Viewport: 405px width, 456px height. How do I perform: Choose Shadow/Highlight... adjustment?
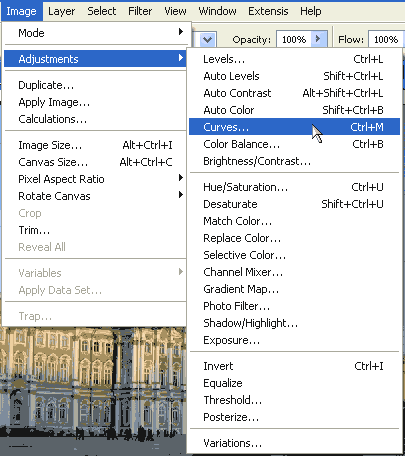294,323
